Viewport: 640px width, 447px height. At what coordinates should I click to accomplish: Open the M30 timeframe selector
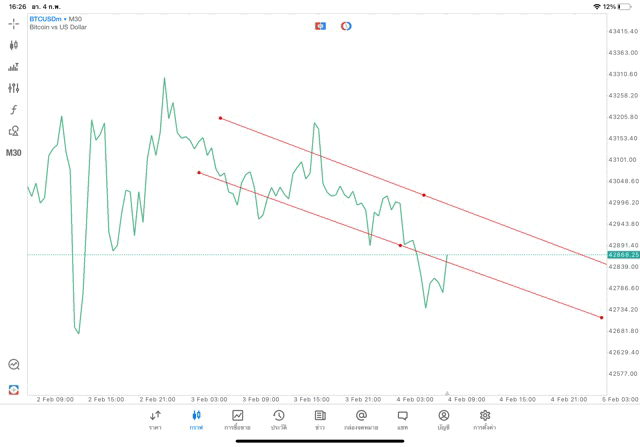pyautogui.click(x=14, y=153)
